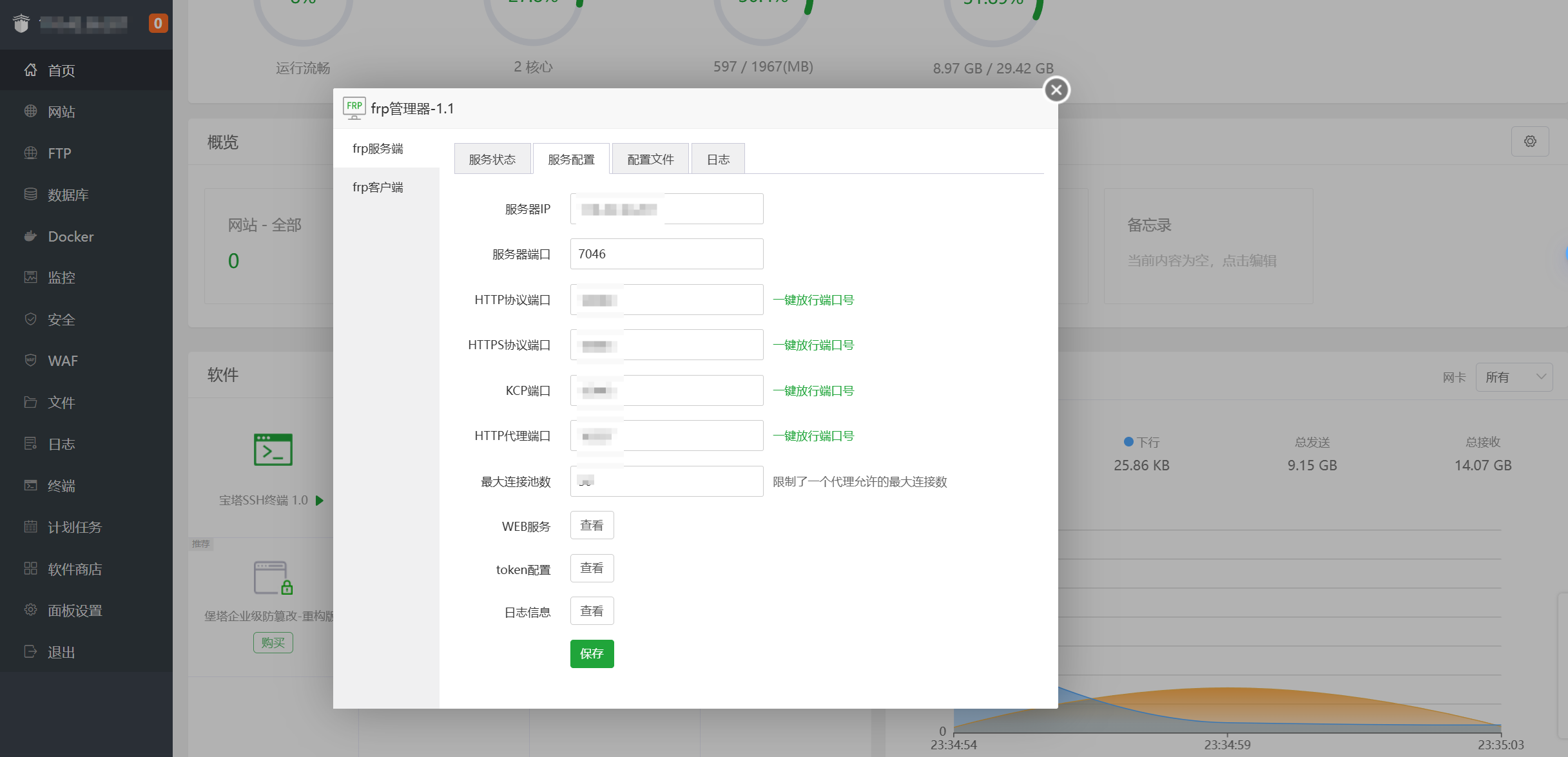This screenshot has width=1568, height=757.
Task: Click 查看 next to WEB服务
Action: 591,525
